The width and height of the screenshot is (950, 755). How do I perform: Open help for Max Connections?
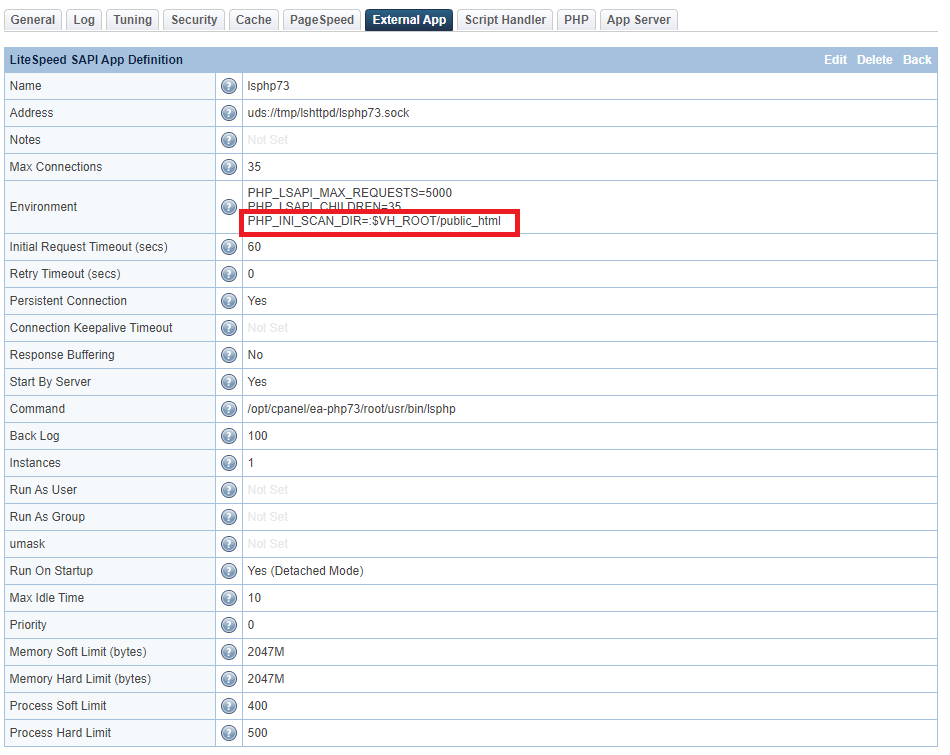click(228, 167)
